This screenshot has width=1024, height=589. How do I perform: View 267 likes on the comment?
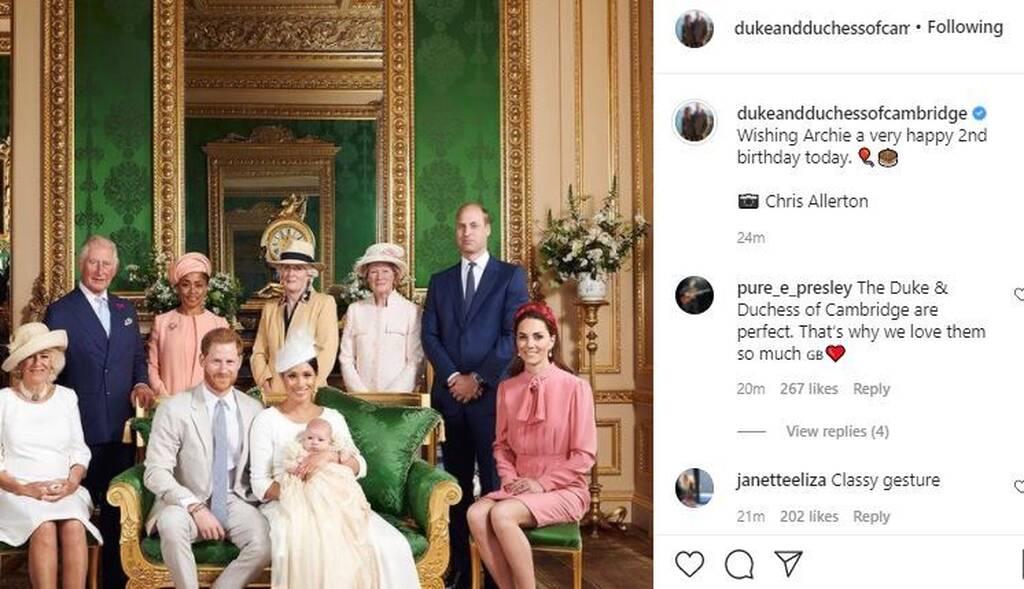tap(808, 389)
